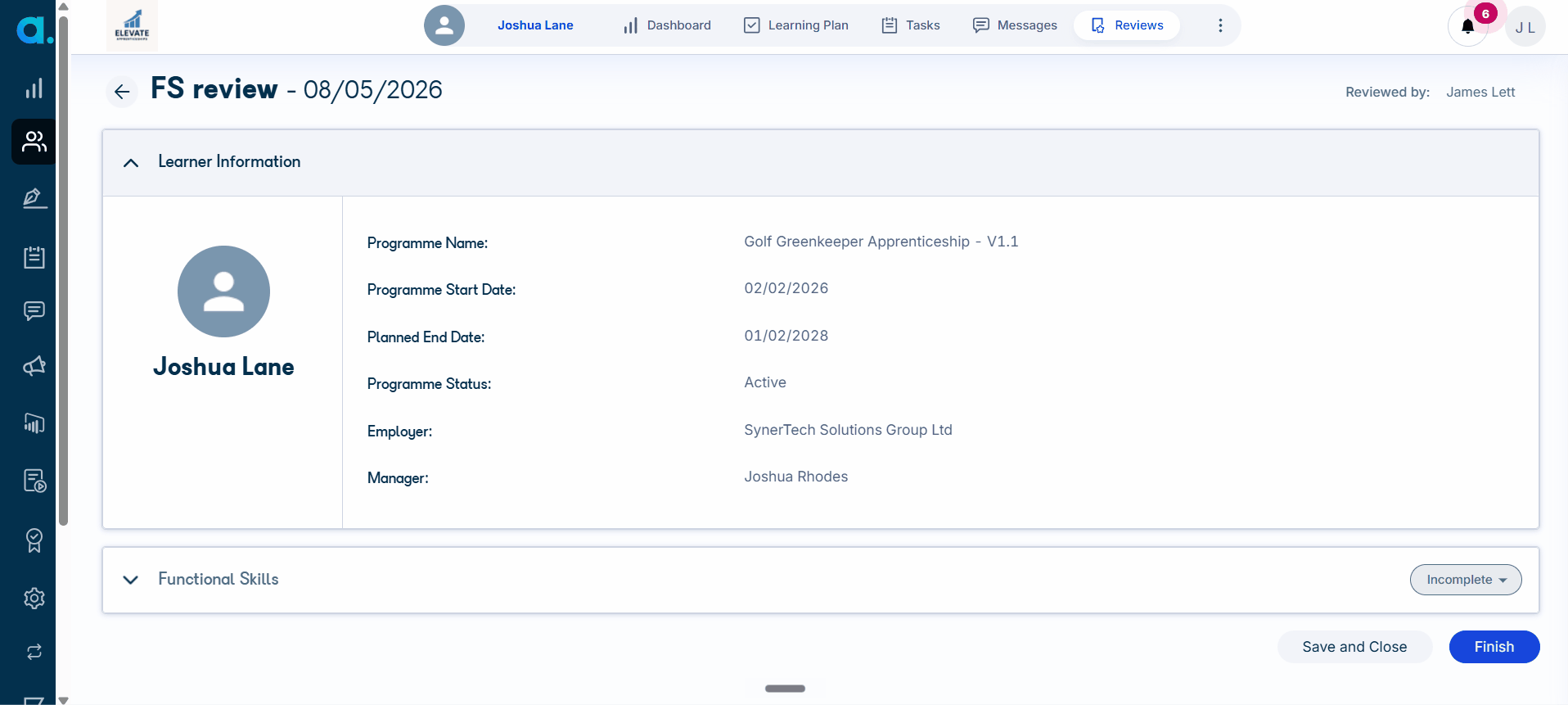Open the document media sidebar icon
The height and width of the screenshot is (705, 1568).
(x=34, y=481)
